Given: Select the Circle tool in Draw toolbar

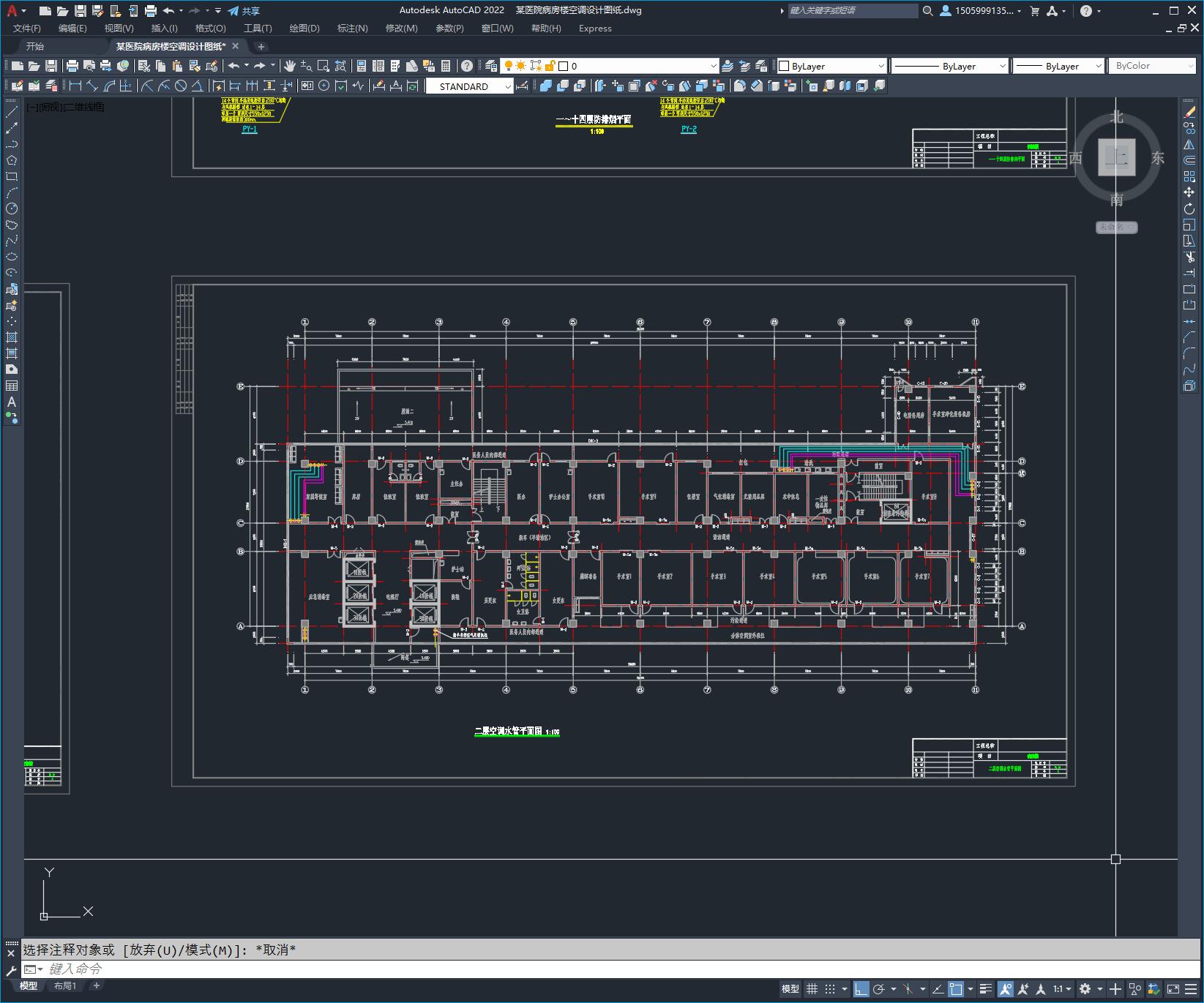Looking at the screenshot, I should [12, 209].
